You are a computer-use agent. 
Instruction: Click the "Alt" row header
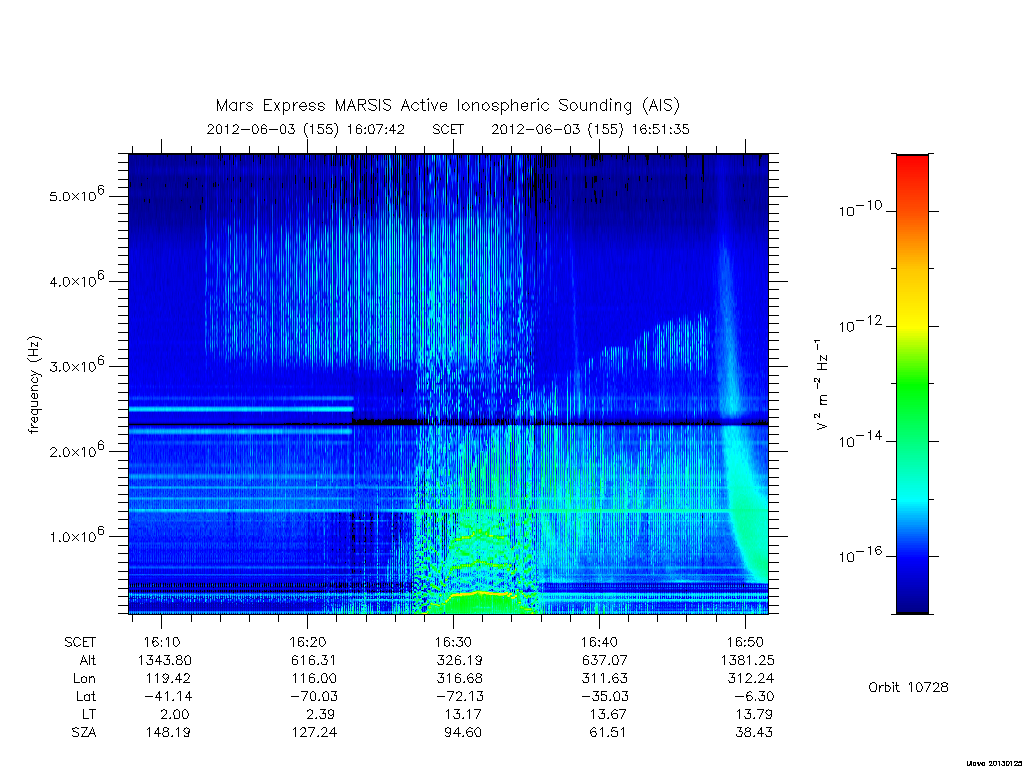[x=88, y=660]
